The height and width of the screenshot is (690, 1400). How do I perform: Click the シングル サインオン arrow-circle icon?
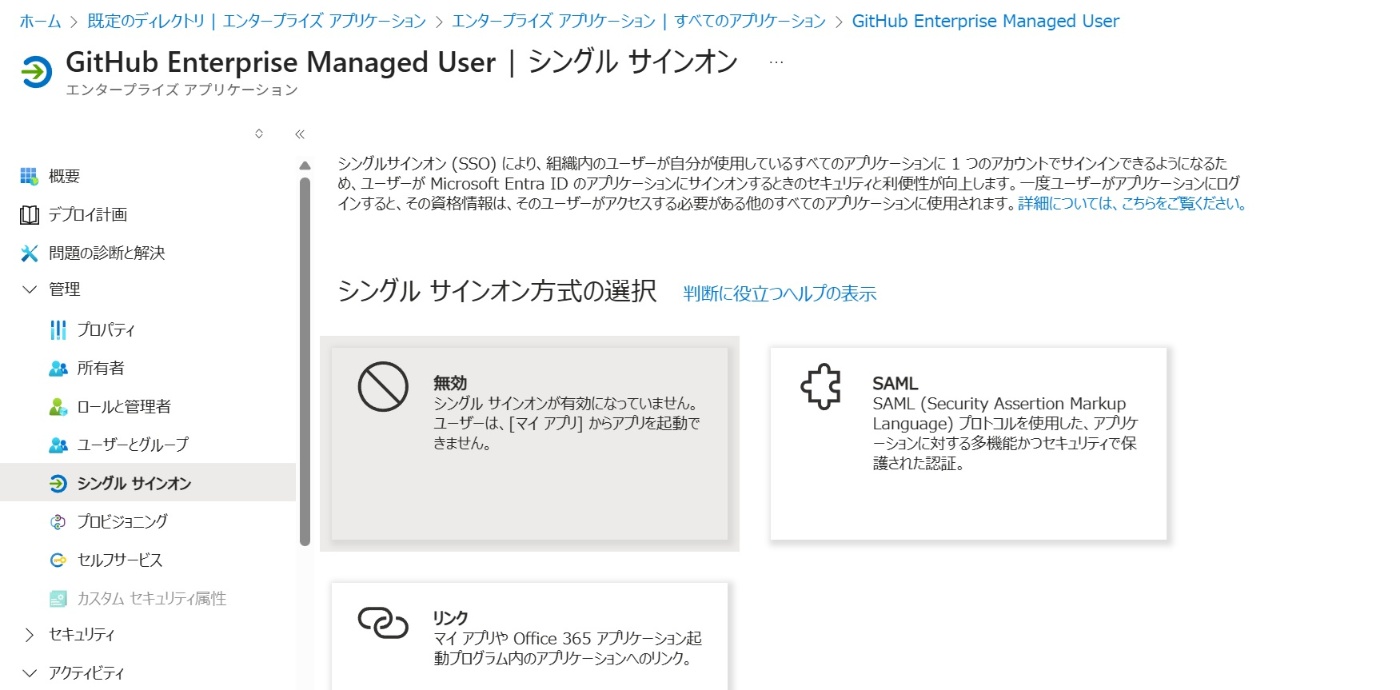58,483
